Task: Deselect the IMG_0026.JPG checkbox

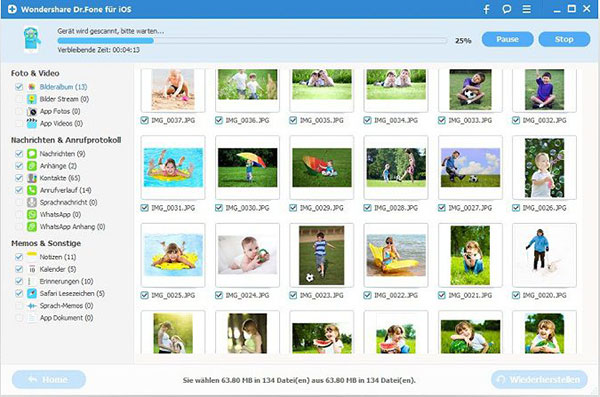Action: coord(516,208)
